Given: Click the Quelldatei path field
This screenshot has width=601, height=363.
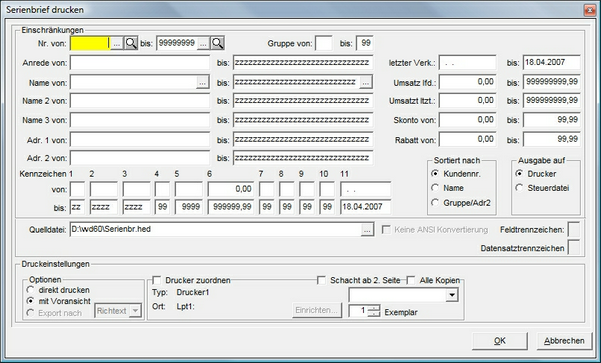Looking at the screenshot, I should tap(215, 230).
